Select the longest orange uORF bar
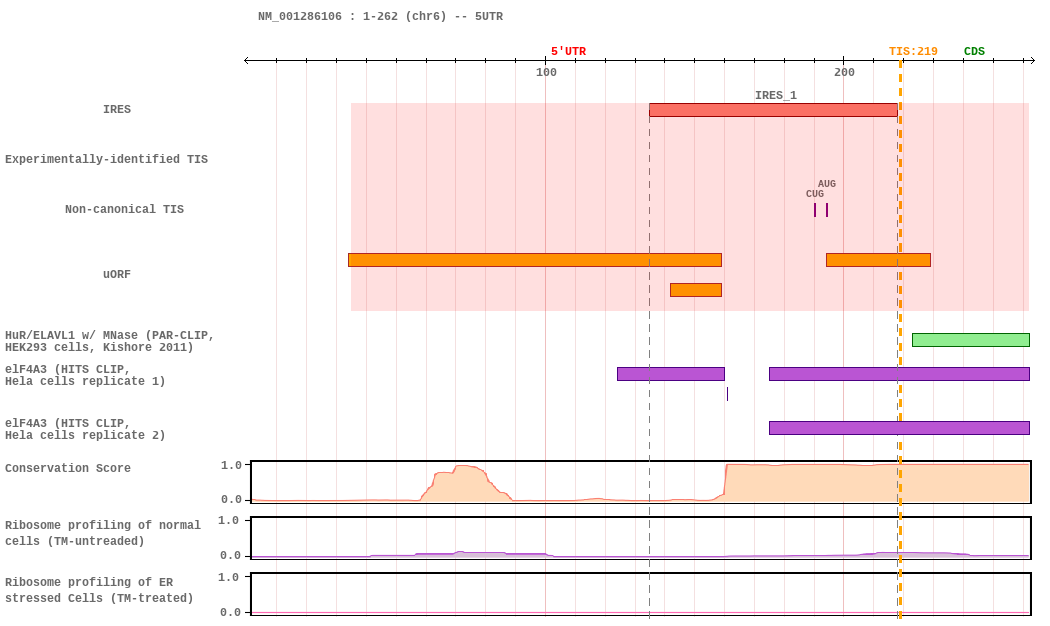This screenshot has width=1050, height=626. click(x=534, y=260)
